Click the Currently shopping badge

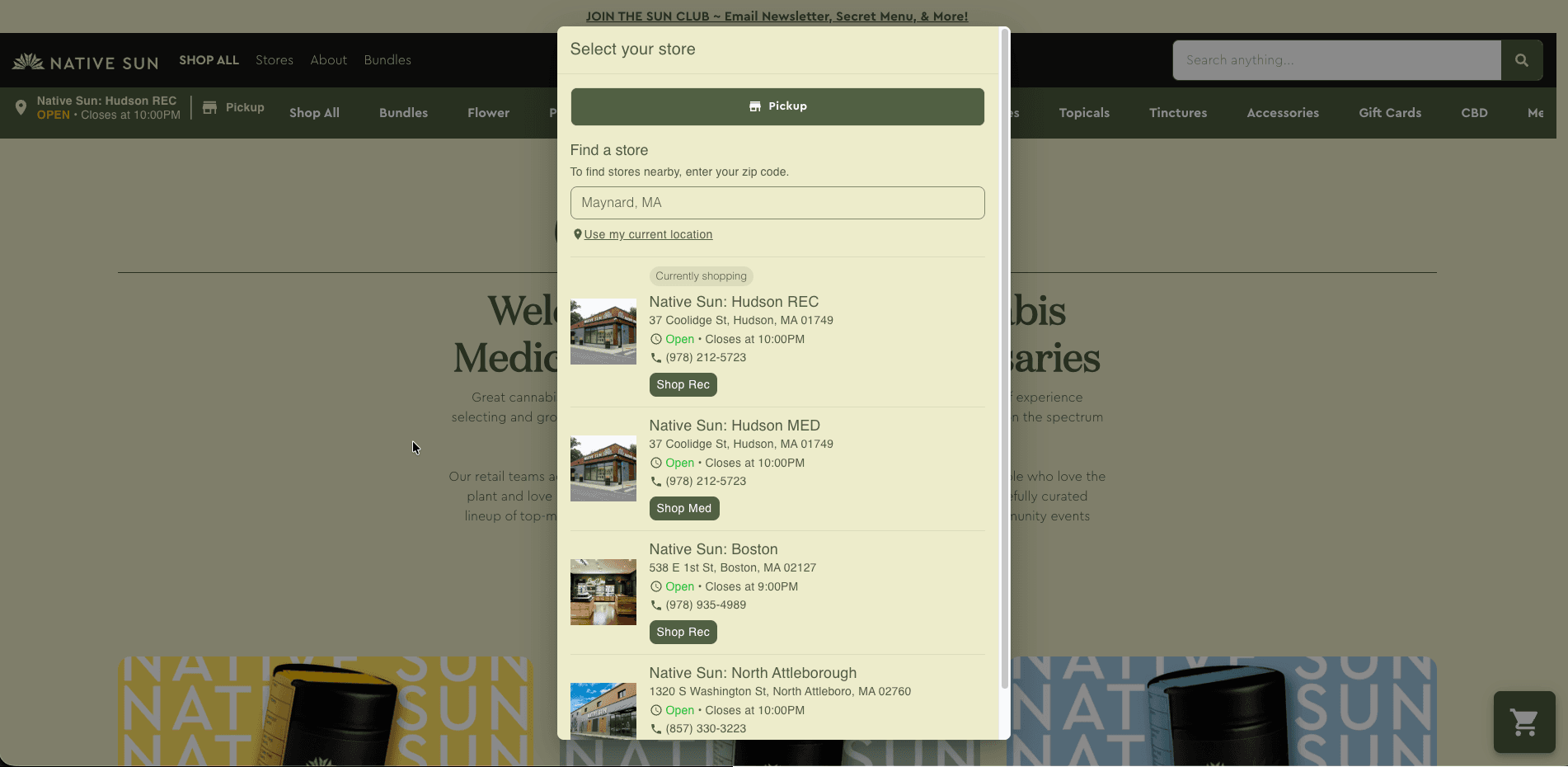pos(701,276)
